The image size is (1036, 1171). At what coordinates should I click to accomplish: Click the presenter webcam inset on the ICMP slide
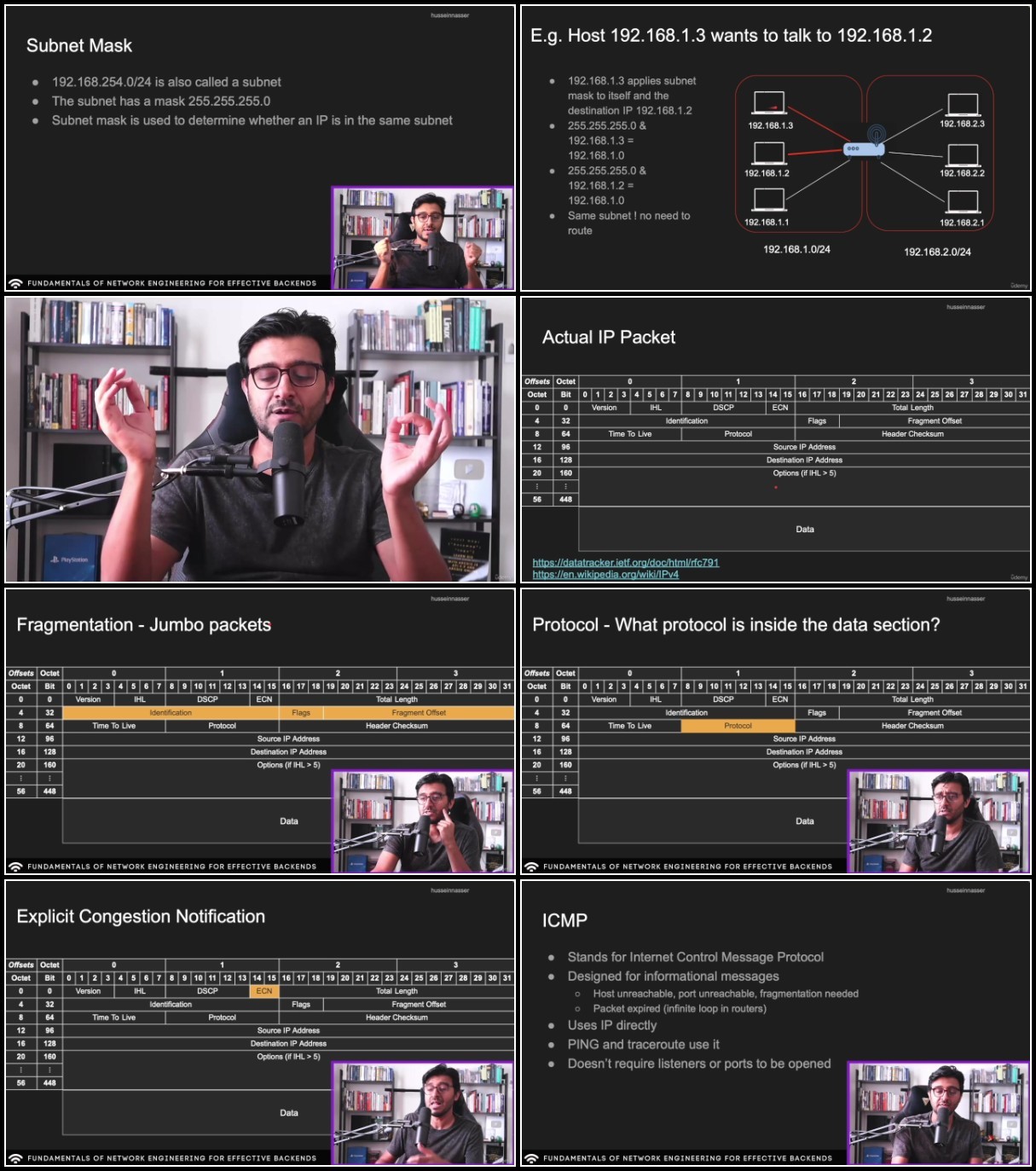(x=939, y=1113)
